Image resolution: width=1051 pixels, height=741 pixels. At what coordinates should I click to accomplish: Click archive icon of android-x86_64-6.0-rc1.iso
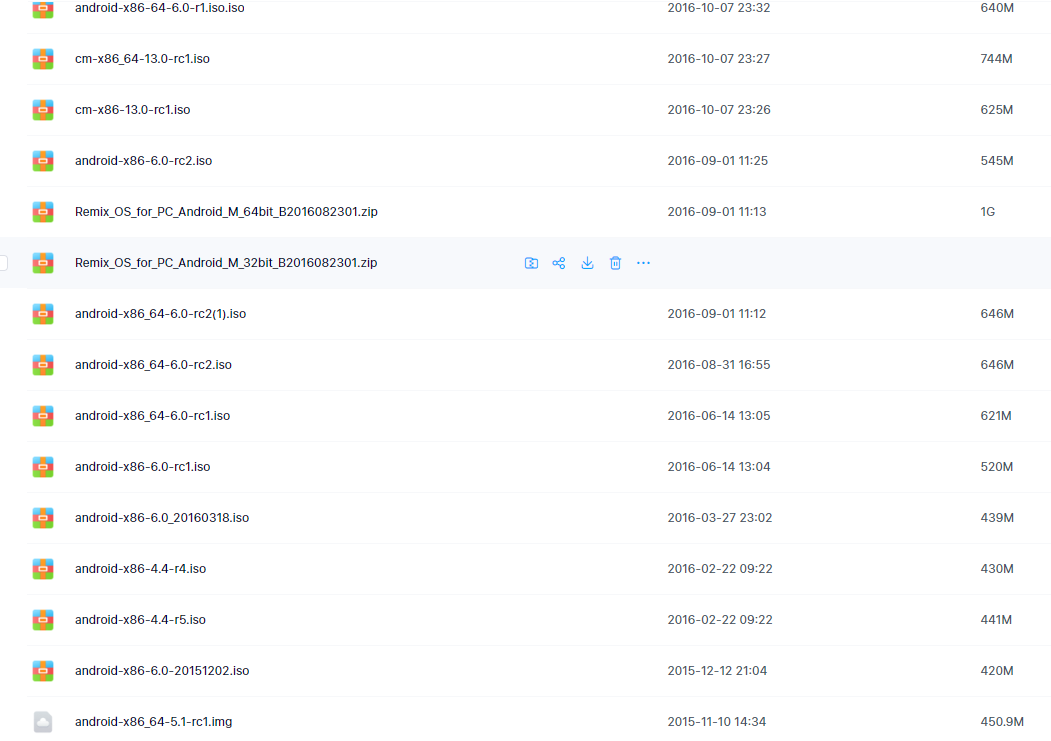43,415
